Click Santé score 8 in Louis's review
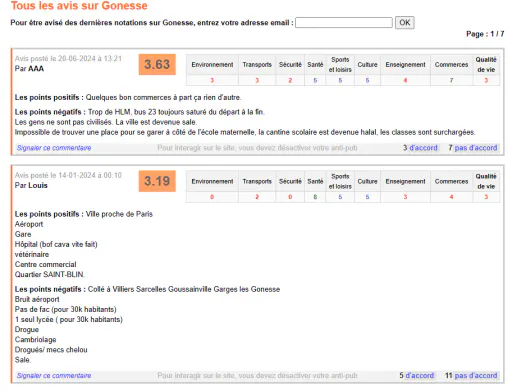This screenshot has height=391, width=512. coord(315,197)
